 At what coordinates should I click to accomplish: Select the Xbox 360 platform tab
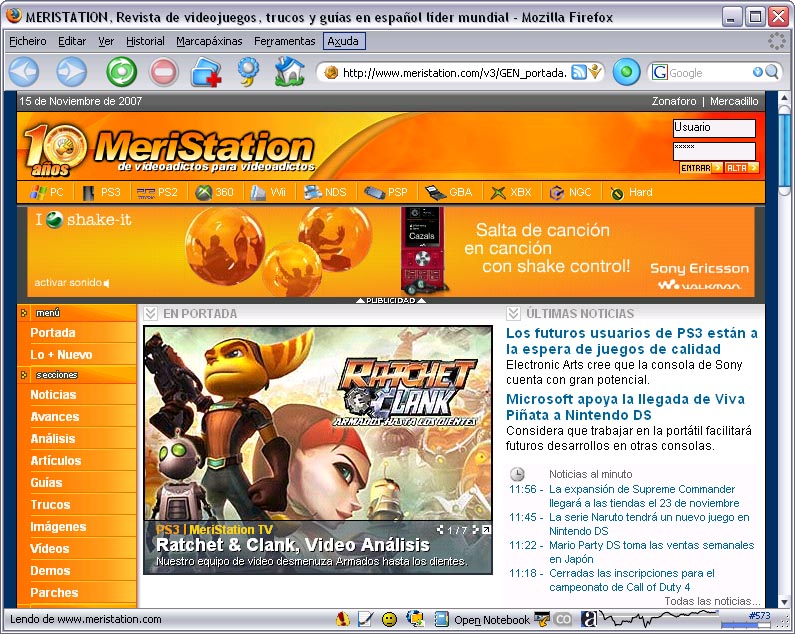215,192
